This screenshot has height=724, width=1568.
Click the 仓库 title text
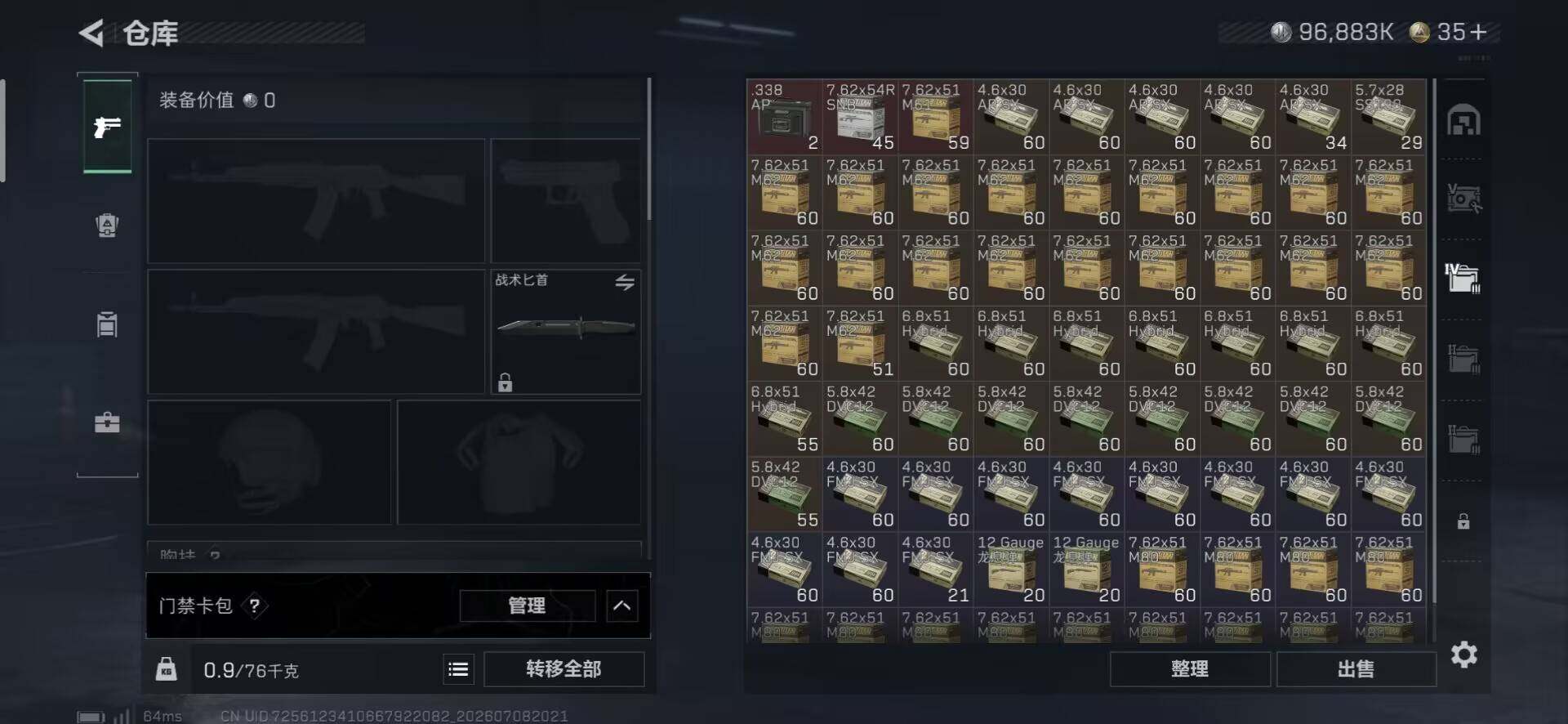(x=151, y=34)
